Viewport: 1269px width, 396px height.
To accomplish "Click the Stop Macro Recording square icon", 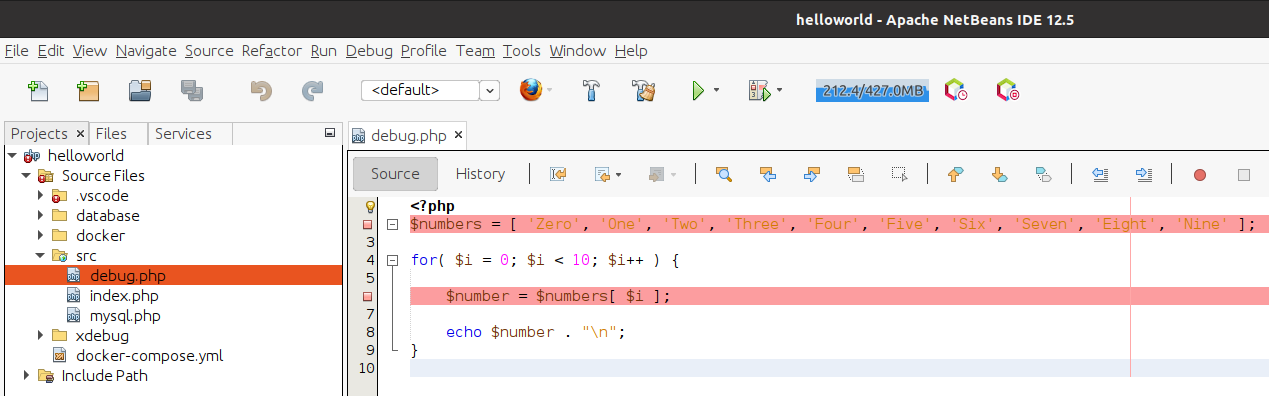I will pos(1244,175).
